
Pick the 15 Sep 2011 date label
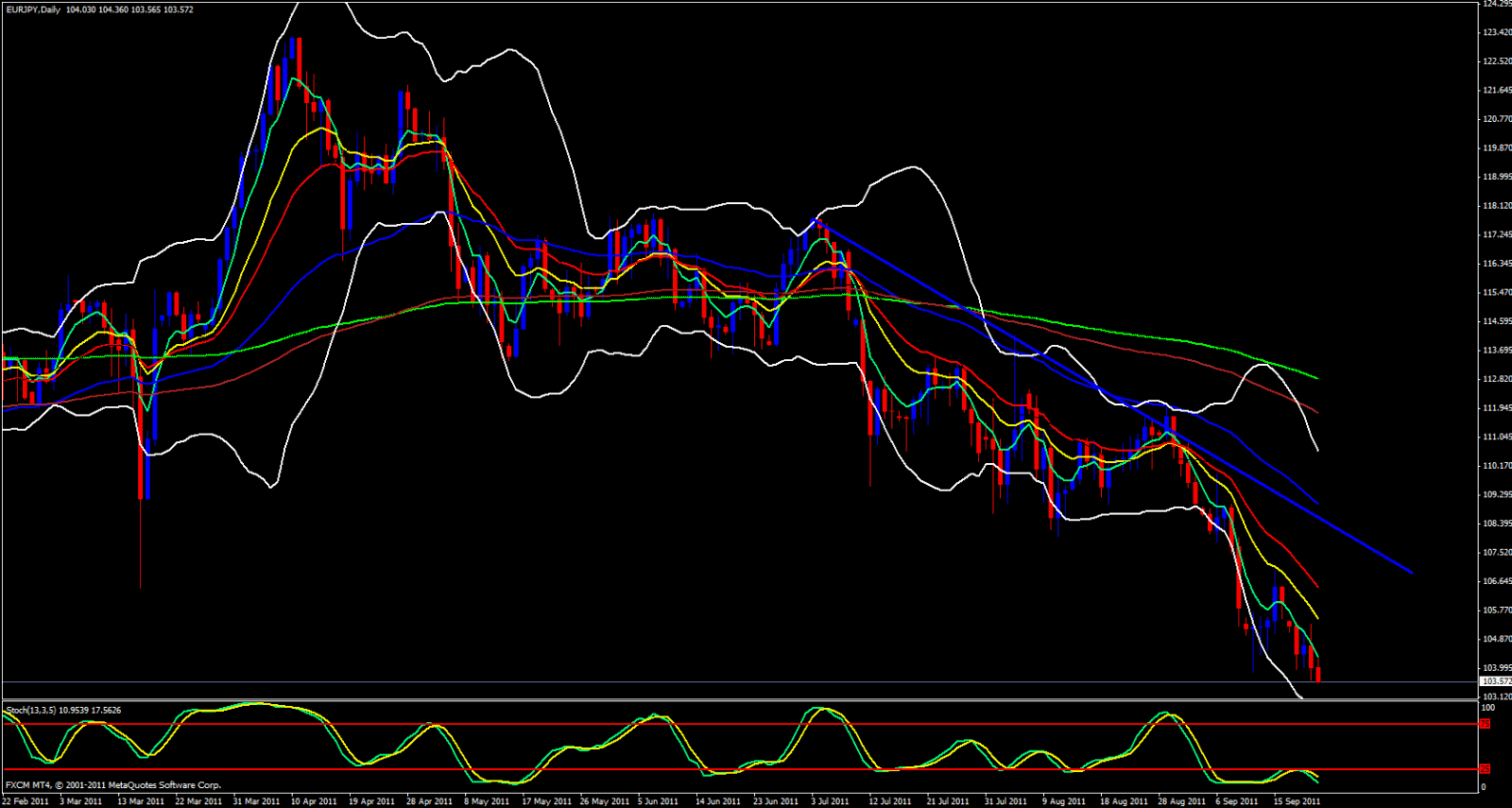[x=1297, y=801]
